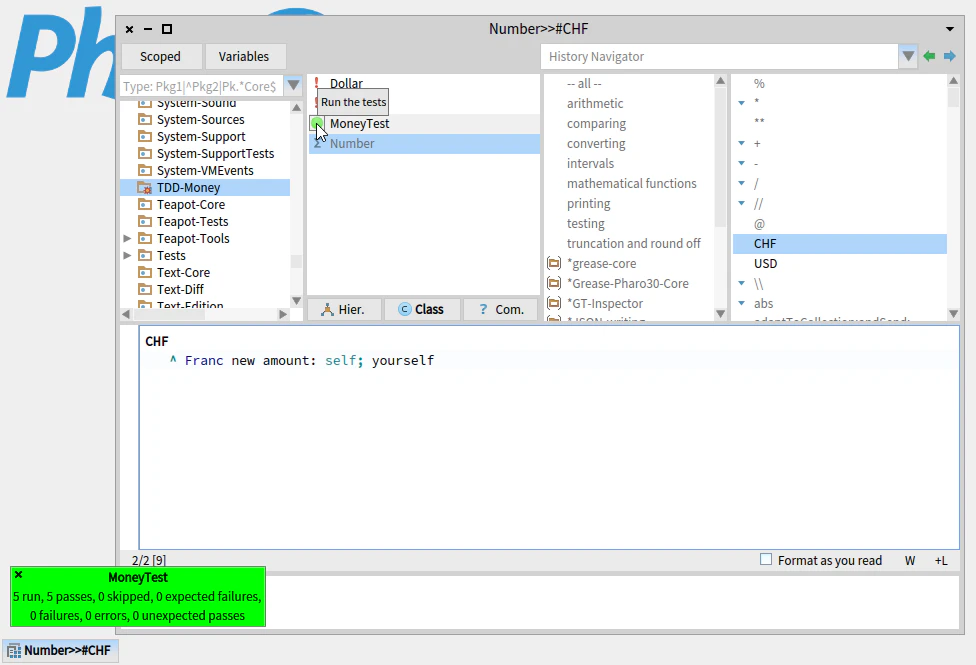
Task: Click the Variables button
Action: pos(244,57)
